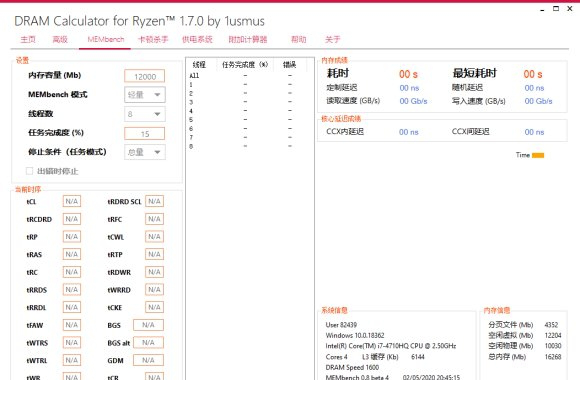Viewport: 580px width, 395px height.
Task: Open the 附加计算器 tab
Action: pyautogui.click(x=248, y=39)
